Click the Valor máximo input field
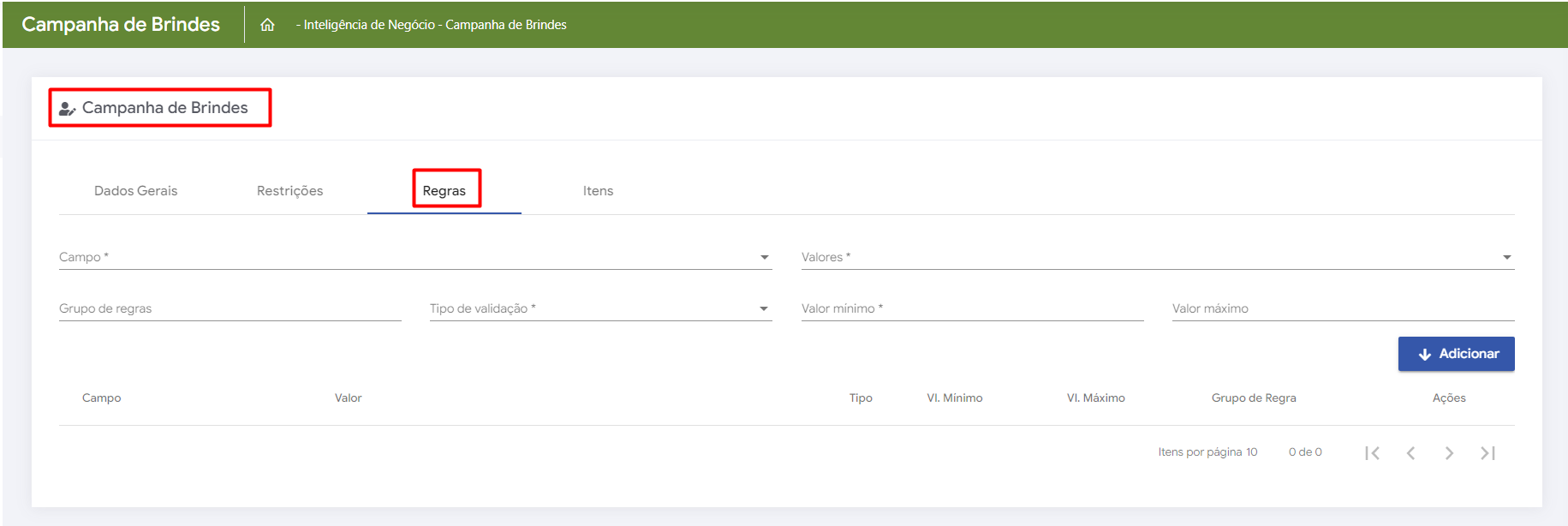Screen dimensions: 1568x526 click(1342, 308)
